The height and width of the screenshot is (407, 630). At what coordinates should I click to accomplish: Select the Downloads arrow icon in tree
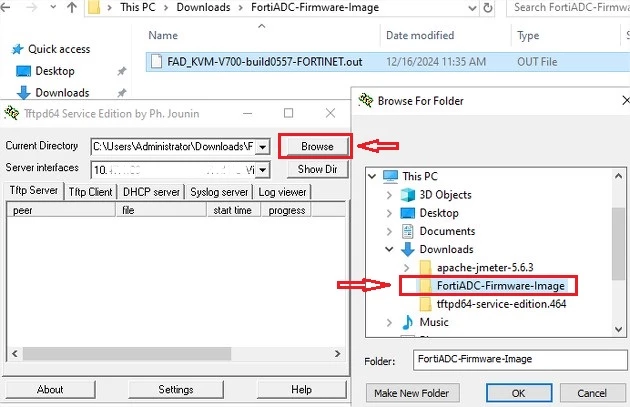pos(408,249)
